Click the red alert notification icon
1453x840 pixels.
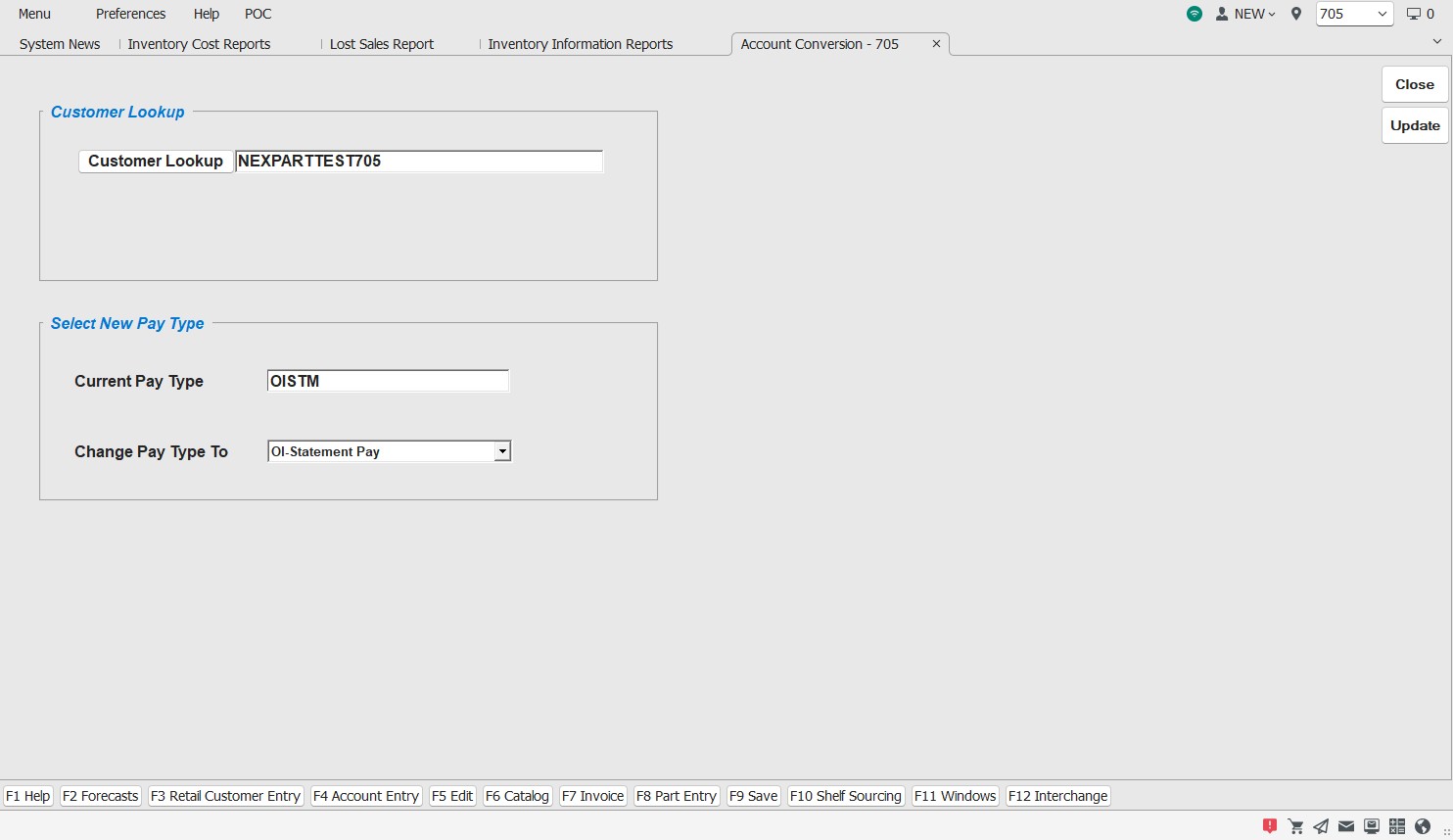tap(1270, 826)
